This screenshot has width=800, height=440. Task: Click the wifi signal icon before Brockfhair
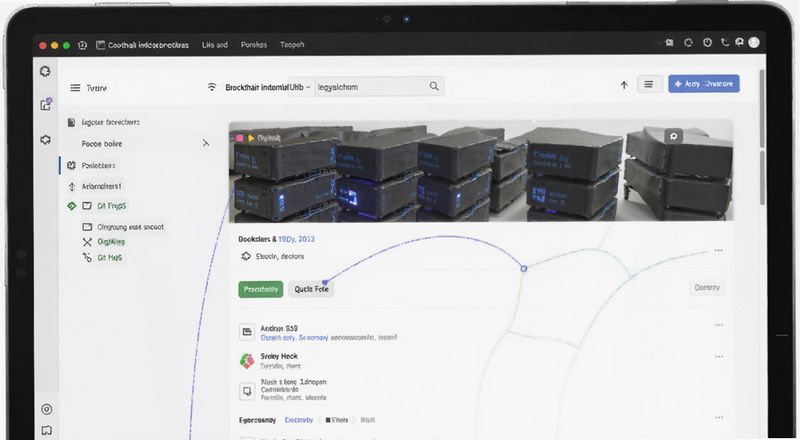[212, 87]
